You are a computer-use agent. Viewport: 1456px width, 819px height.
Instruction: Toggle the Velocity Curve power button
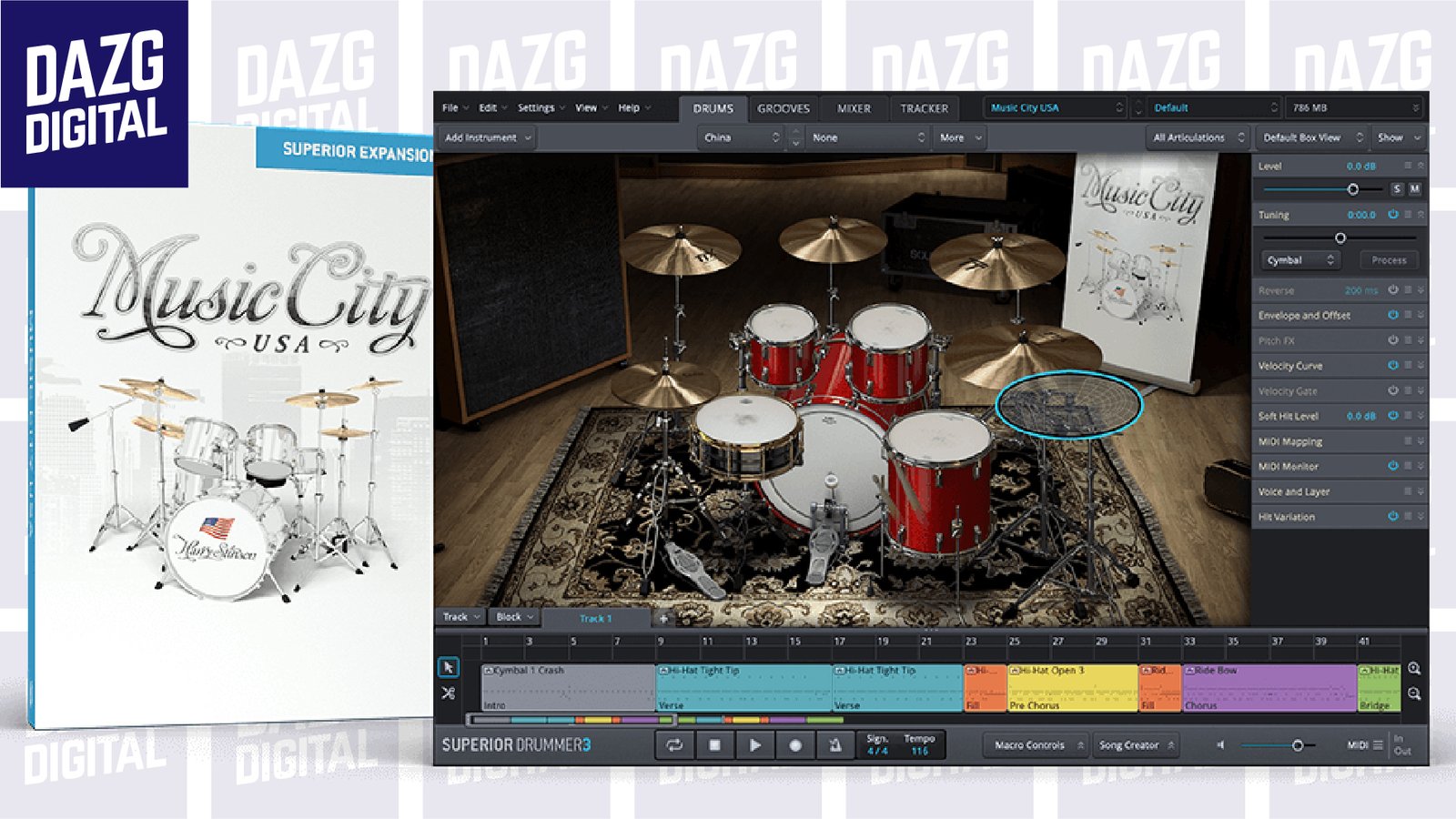[1392, 365]
